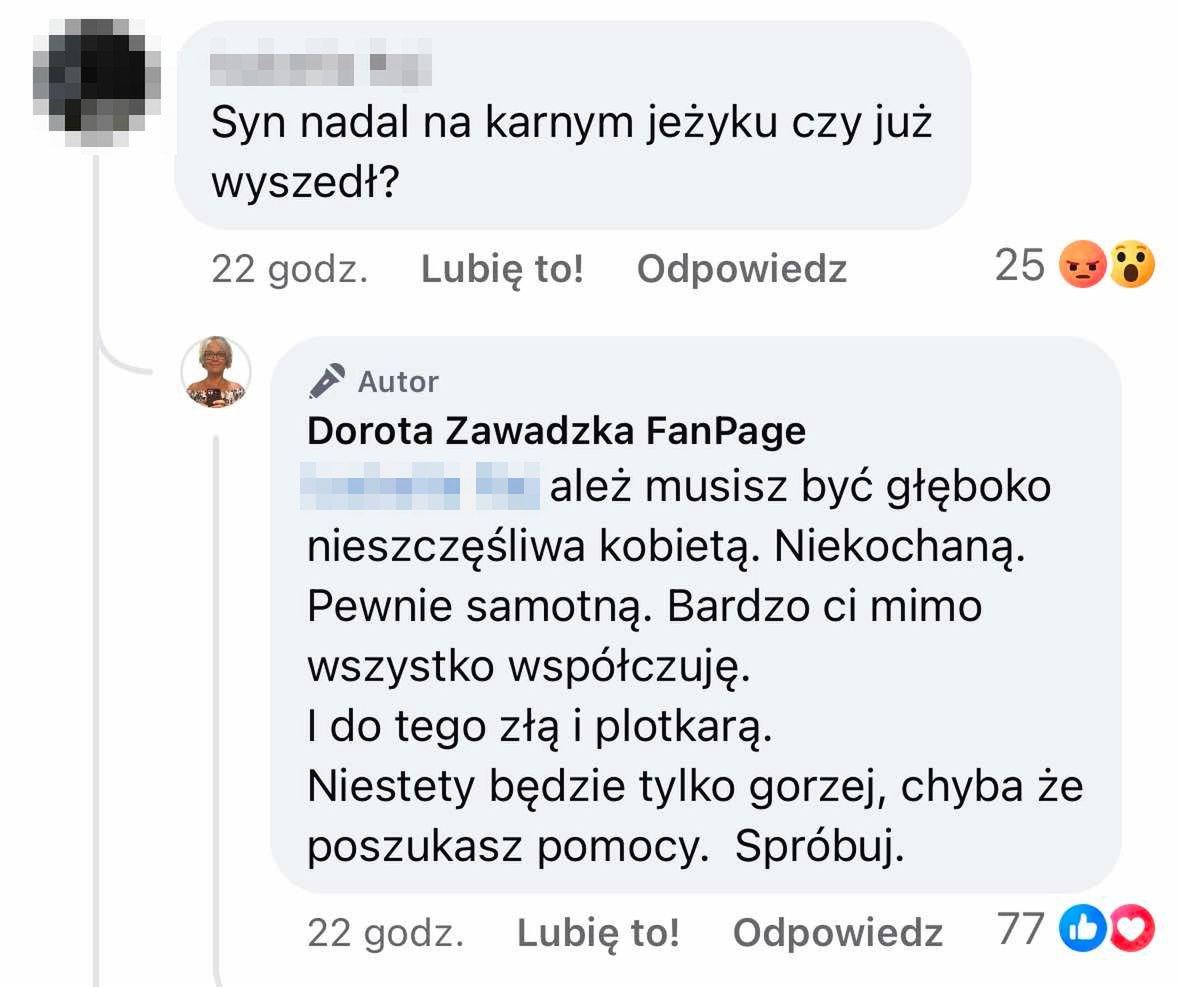Screen dimensions: 1179x987
Task: Click the 'Autor' label text
Action: pos(398,382)
